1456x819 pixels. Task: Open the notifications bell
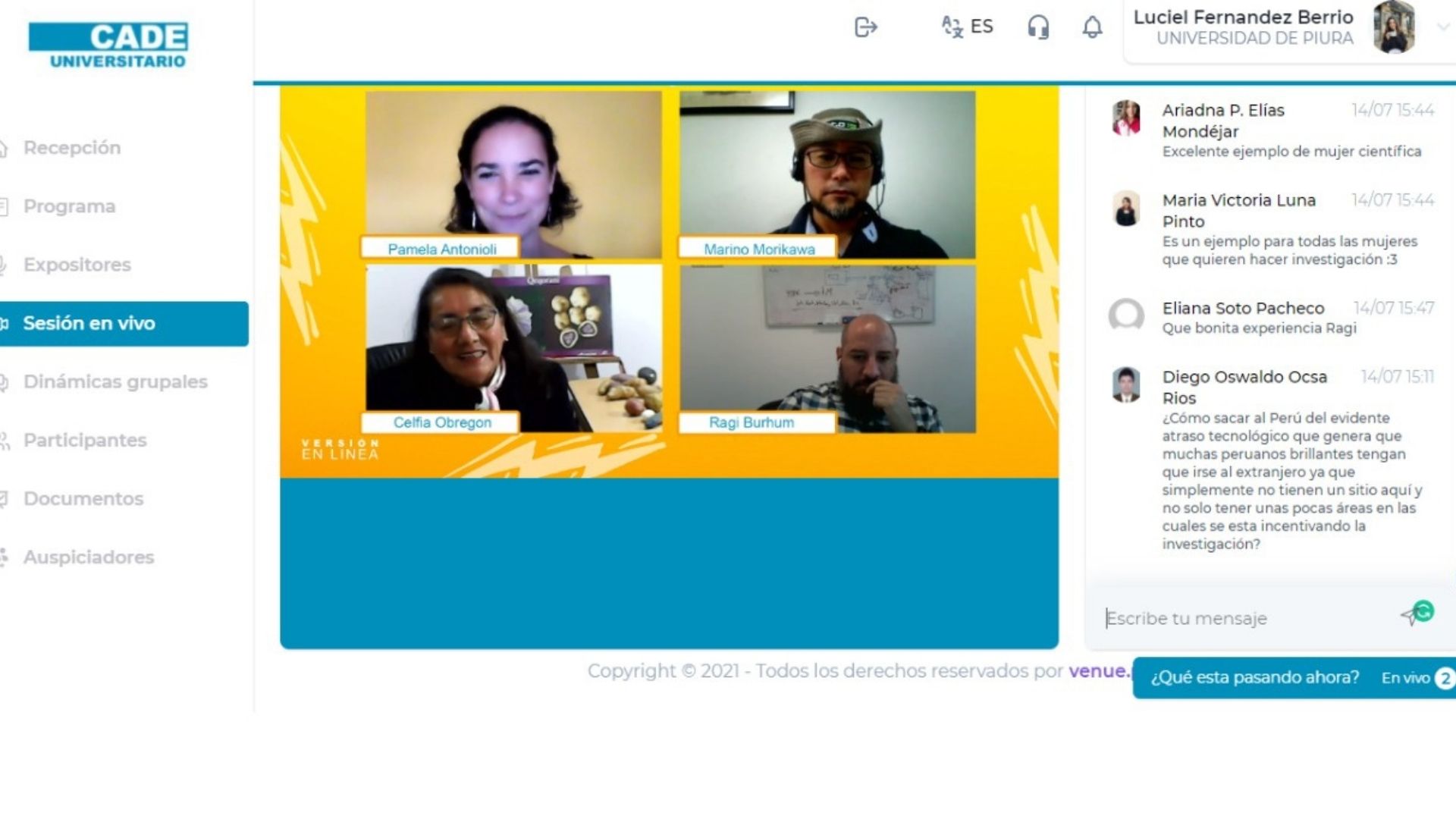point(1092,27)
